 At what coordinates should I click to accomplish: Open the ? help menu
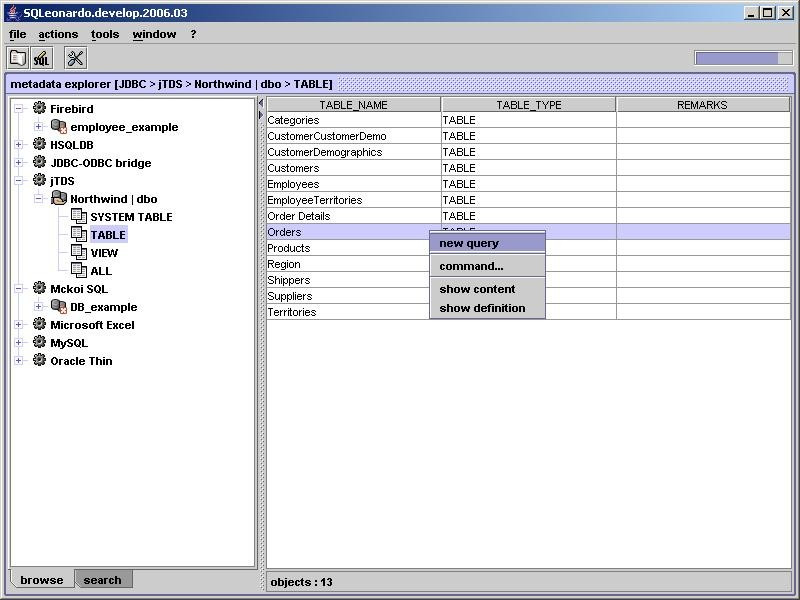[193, 34]
